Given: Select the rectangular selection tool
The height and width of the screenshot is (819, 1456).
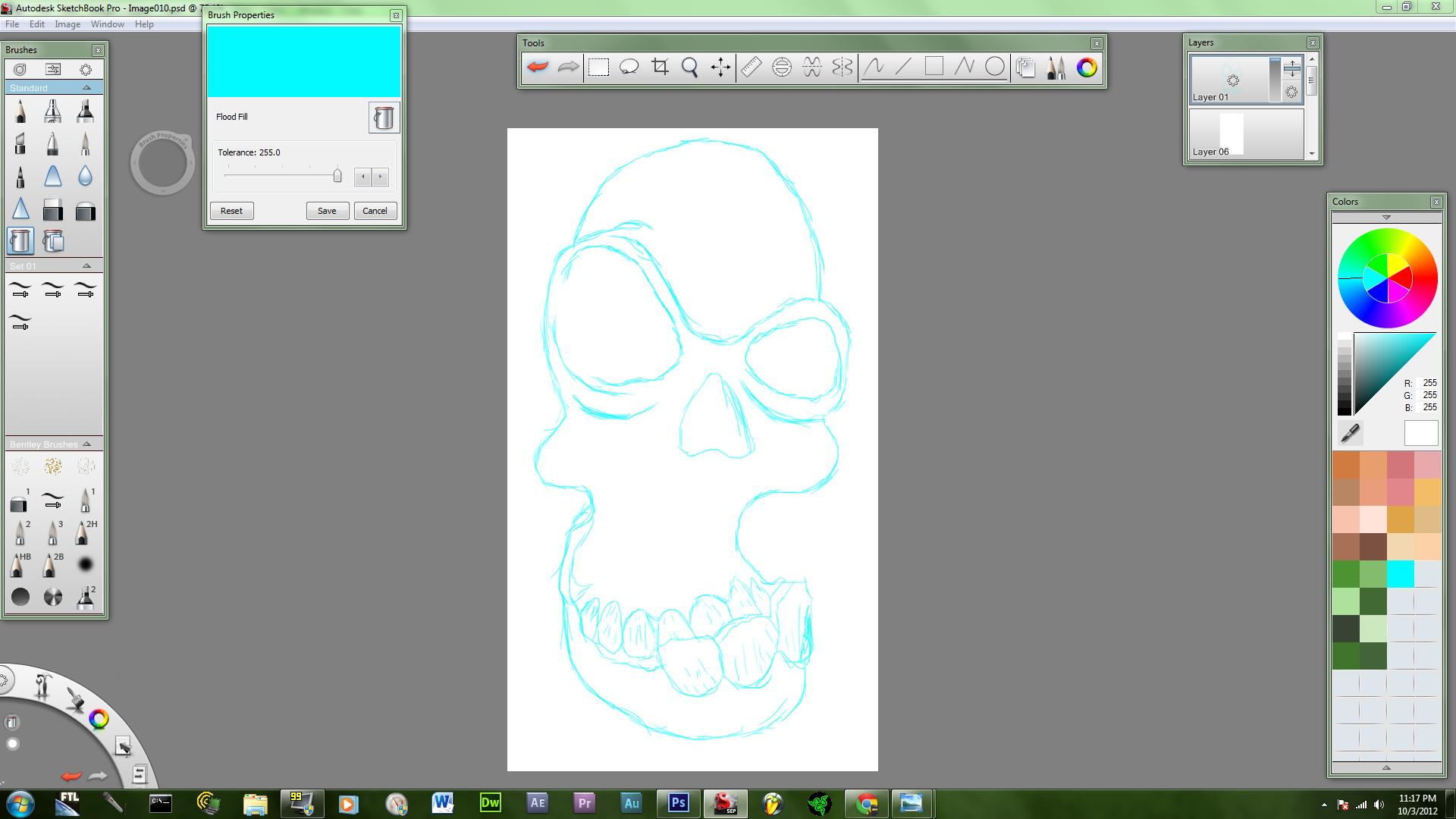Looking at the screenshot, I should (x=599, y=67).
